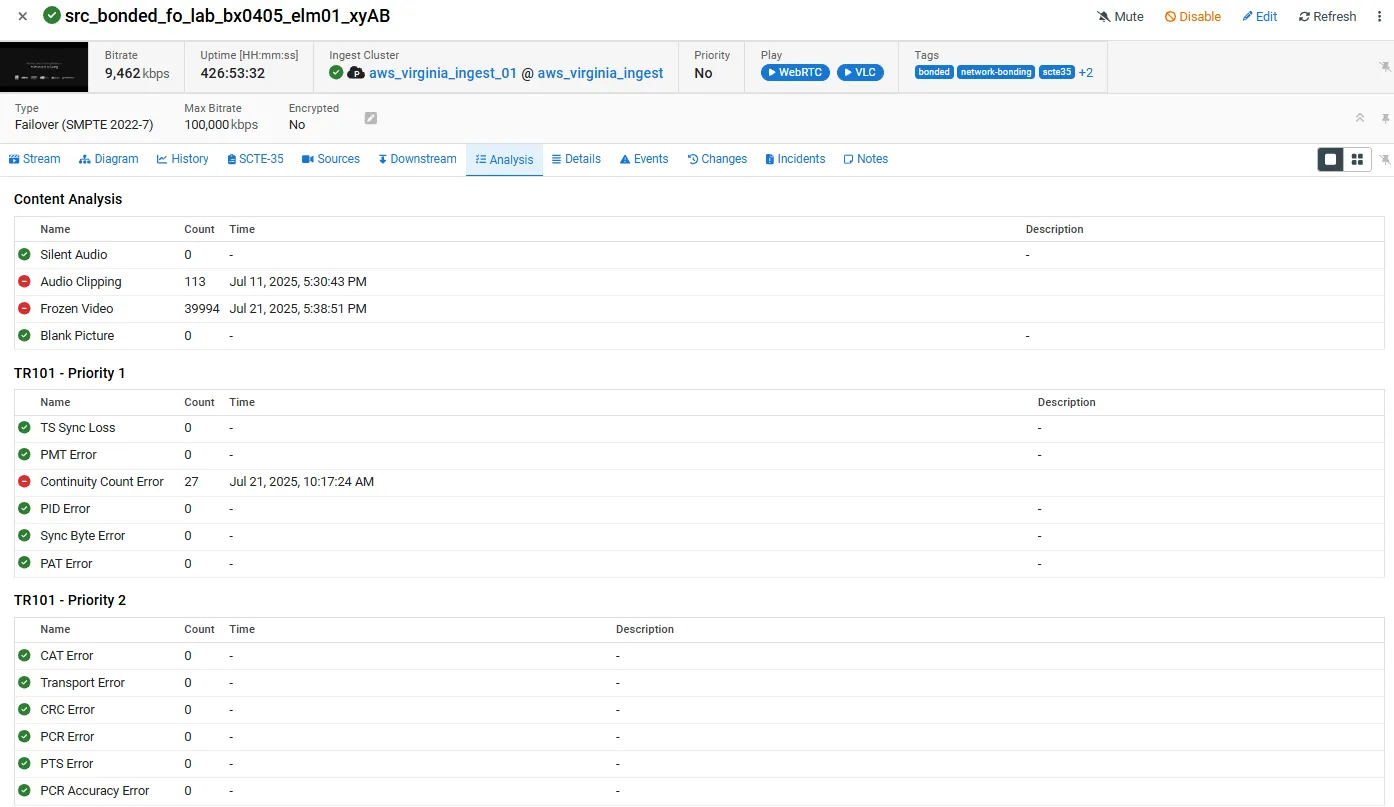The width and height of the screenshot is (1394, 807).
Task: Click the red status icon for Audio Clipping
Action: coord(24,282)
